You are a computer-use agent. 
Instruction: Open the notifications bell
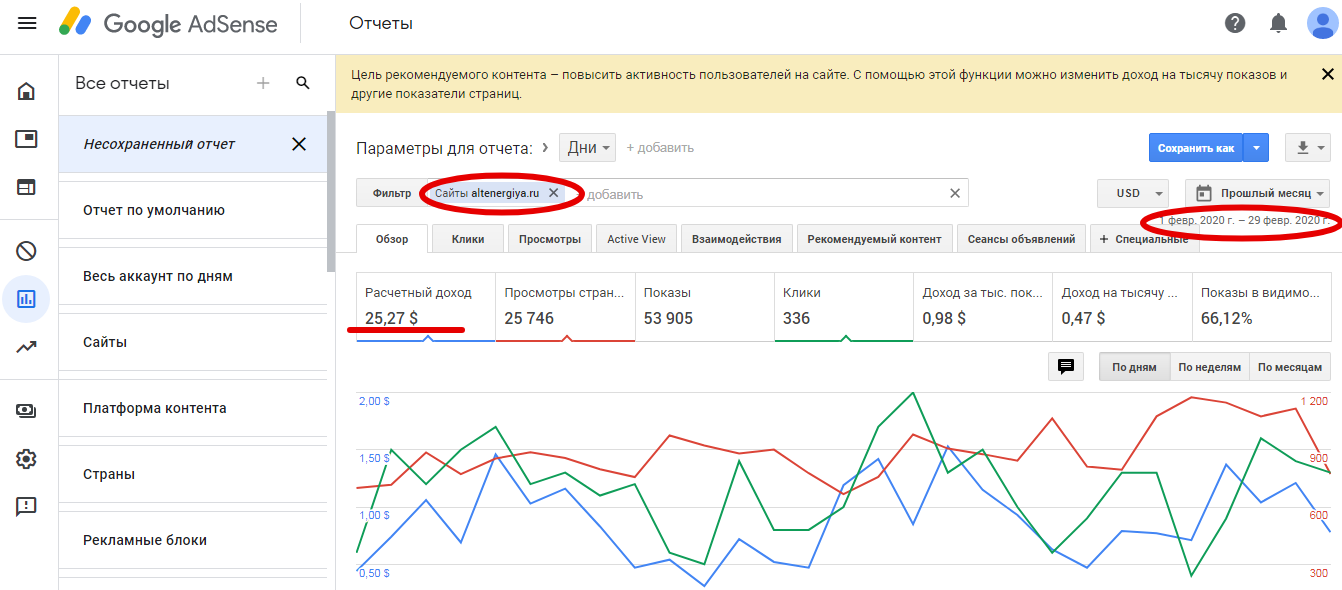1278,23
